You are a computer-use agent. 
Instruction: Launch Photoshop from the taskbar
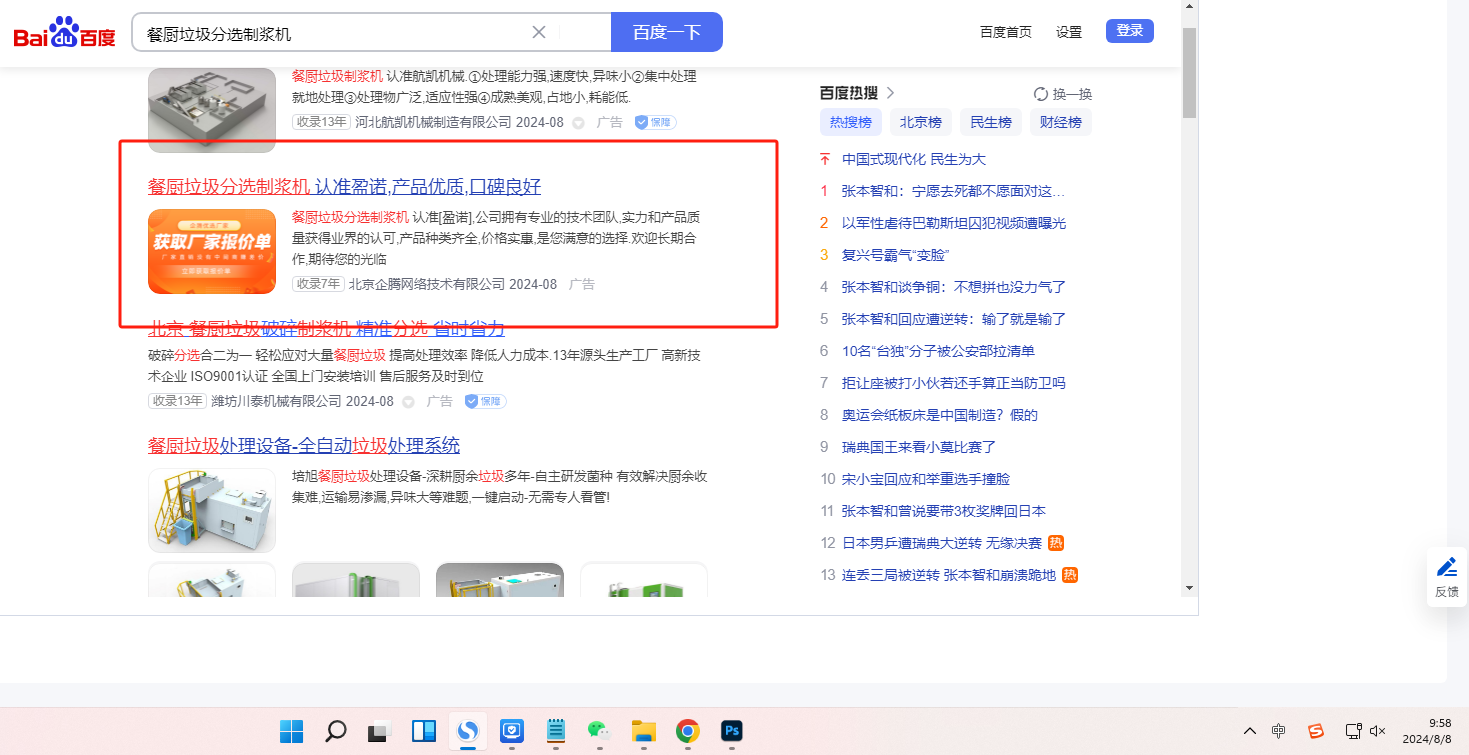pos(732,732)
